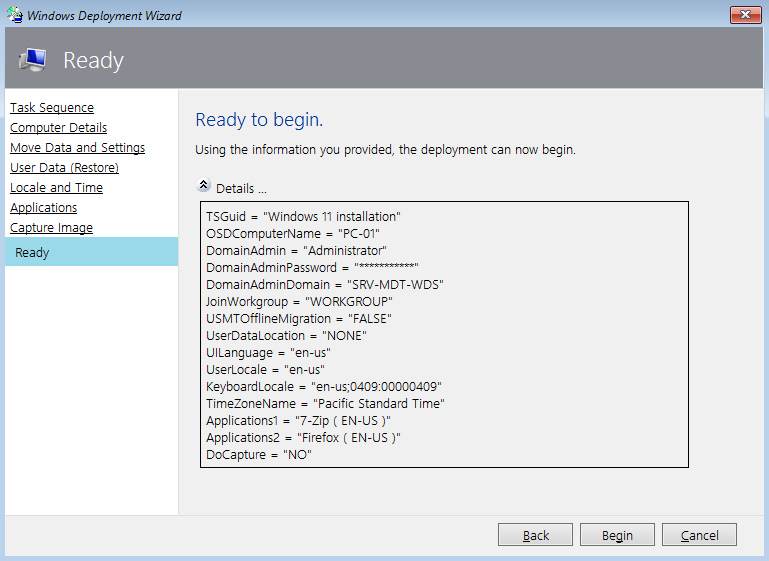The height and width of the screenshot is (561, 769).
Task: Open the User Data (Restore) step
Action: click(x=64, y=168)
